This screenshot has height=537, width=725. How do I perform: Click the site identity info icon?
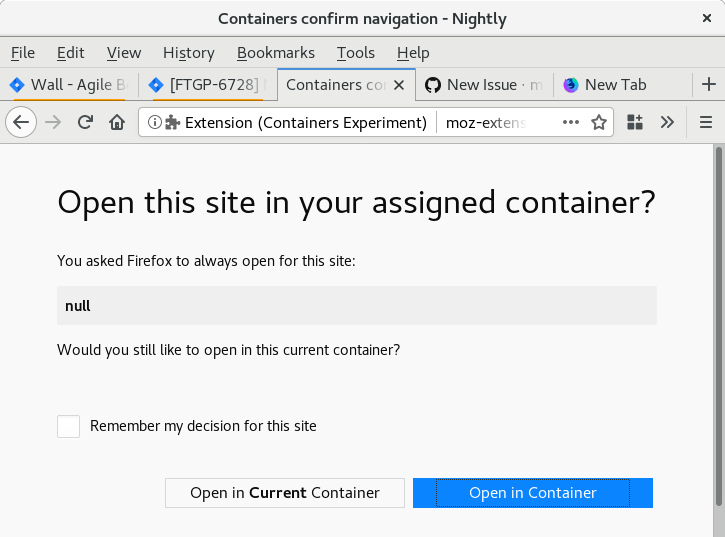point(155,122)
